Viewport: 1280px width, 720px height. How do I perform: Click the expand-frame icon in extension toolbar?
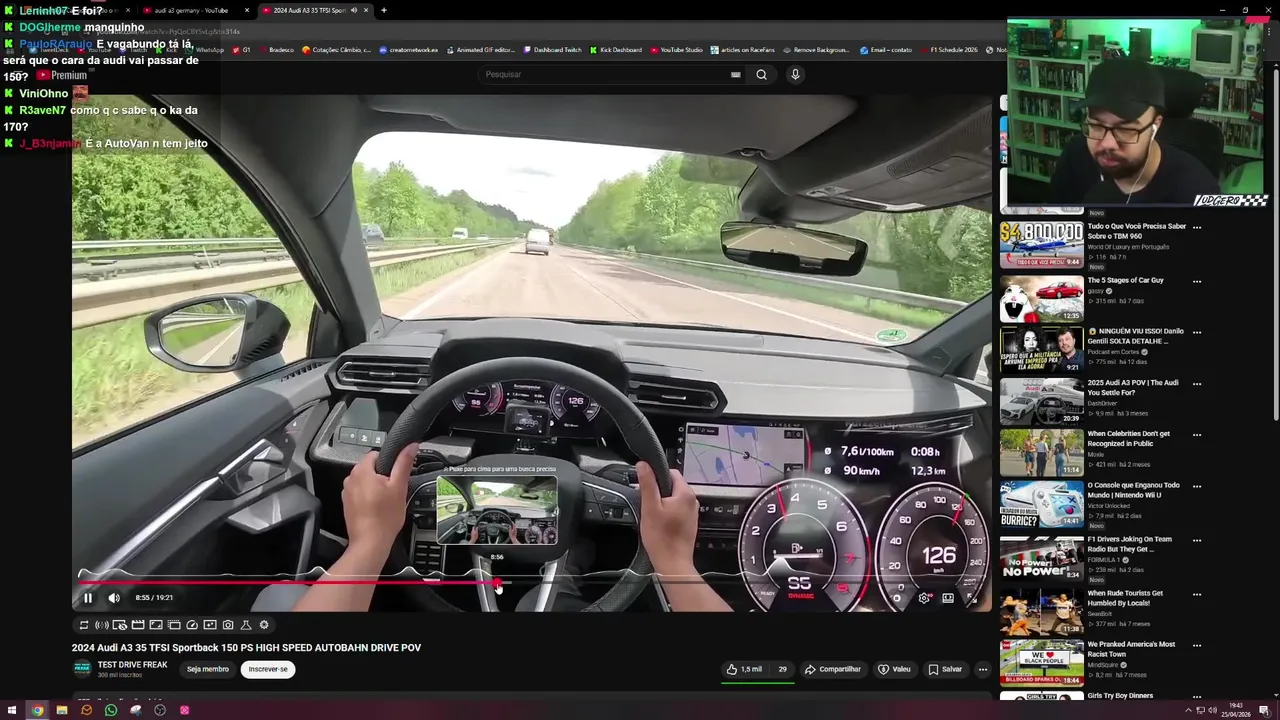pyautogui.click(x=156, y=625)
